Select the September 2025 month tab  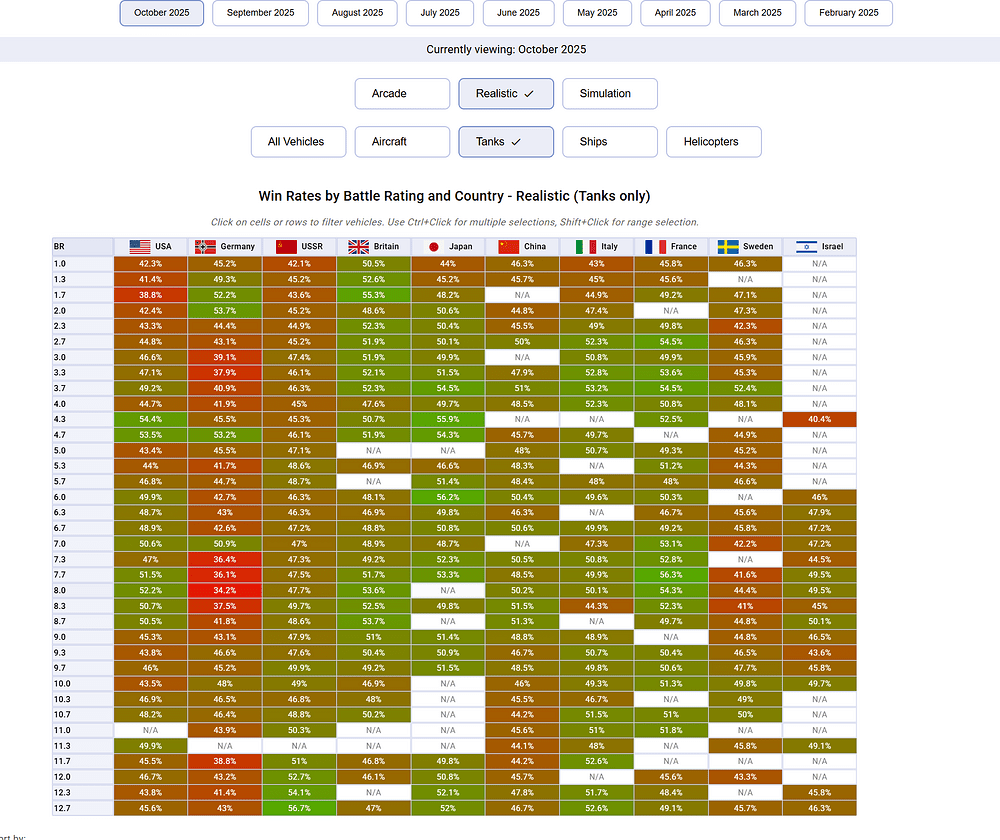click(260, 13)
